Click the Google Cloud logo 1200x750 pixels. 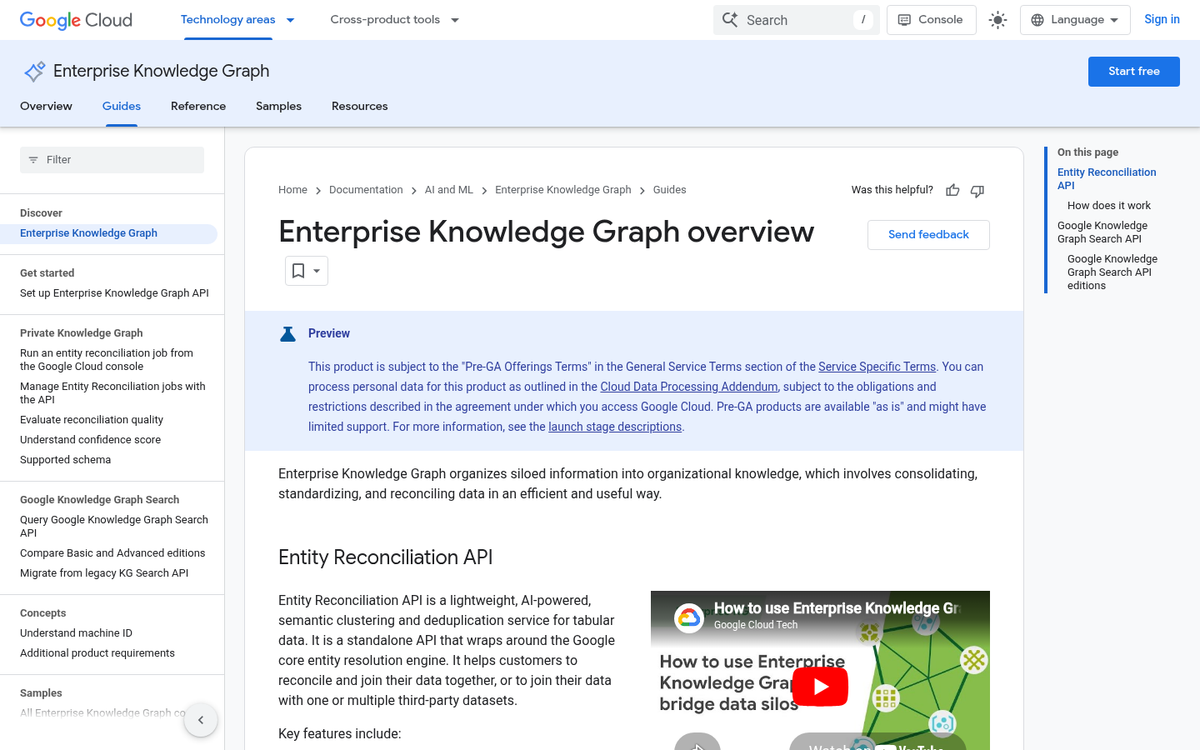75,20
